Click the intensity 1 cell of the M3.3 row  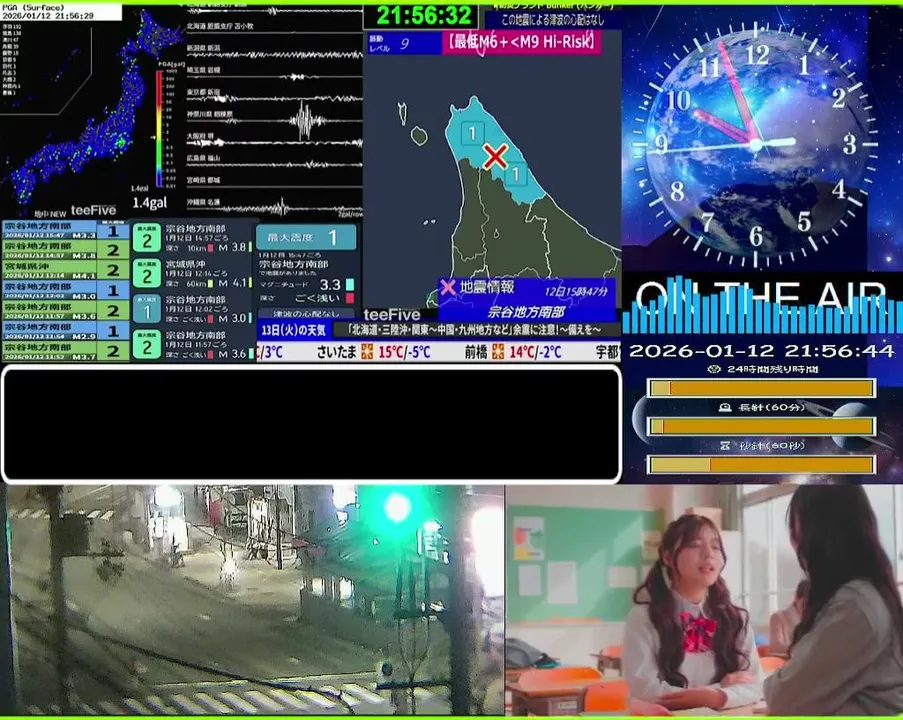click(x=113, y=230)
